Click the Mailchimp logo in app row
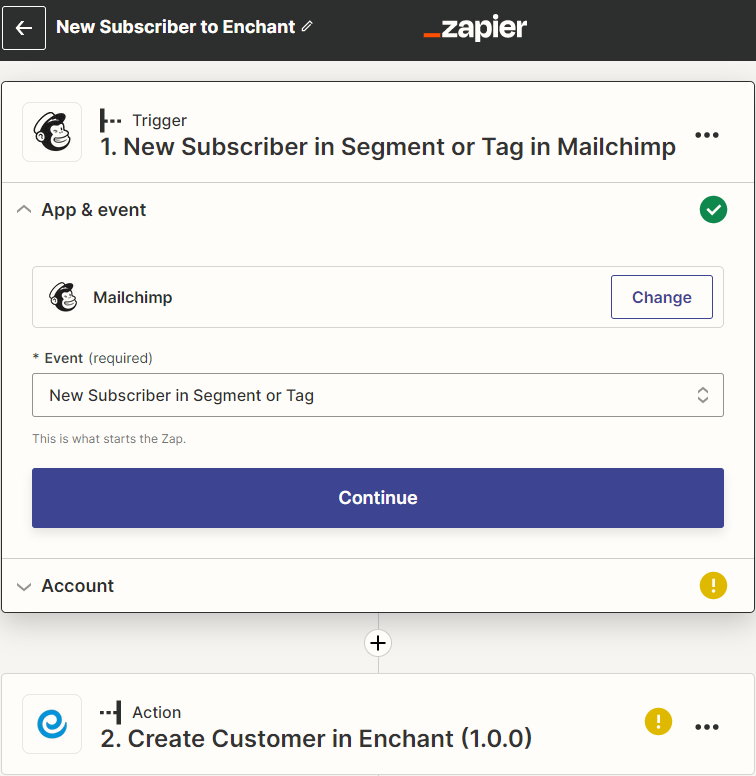Image resolution: width=756 pixels, height=776 pixels. (x=64, y=297)
